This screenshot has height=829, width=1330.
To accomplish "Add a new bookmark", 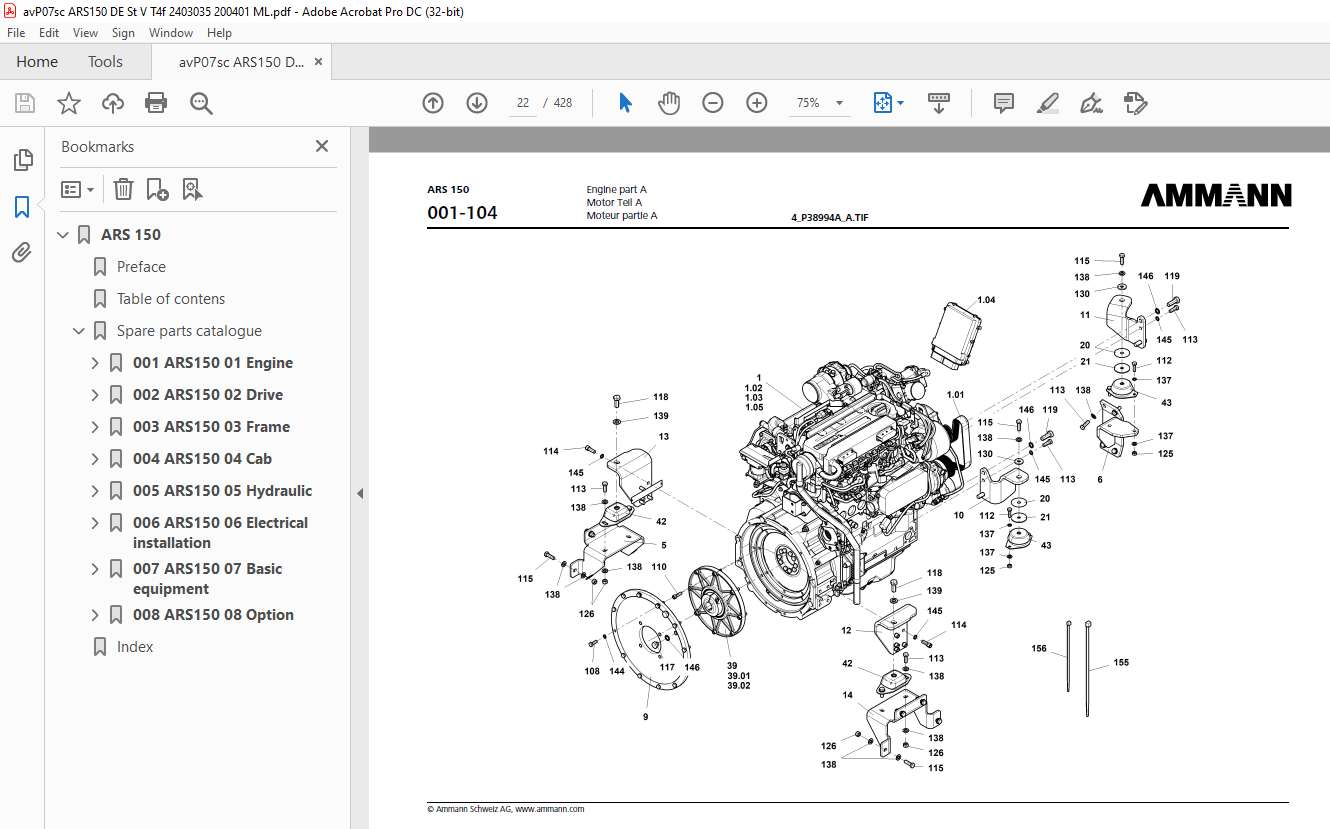I will (157, 189).
